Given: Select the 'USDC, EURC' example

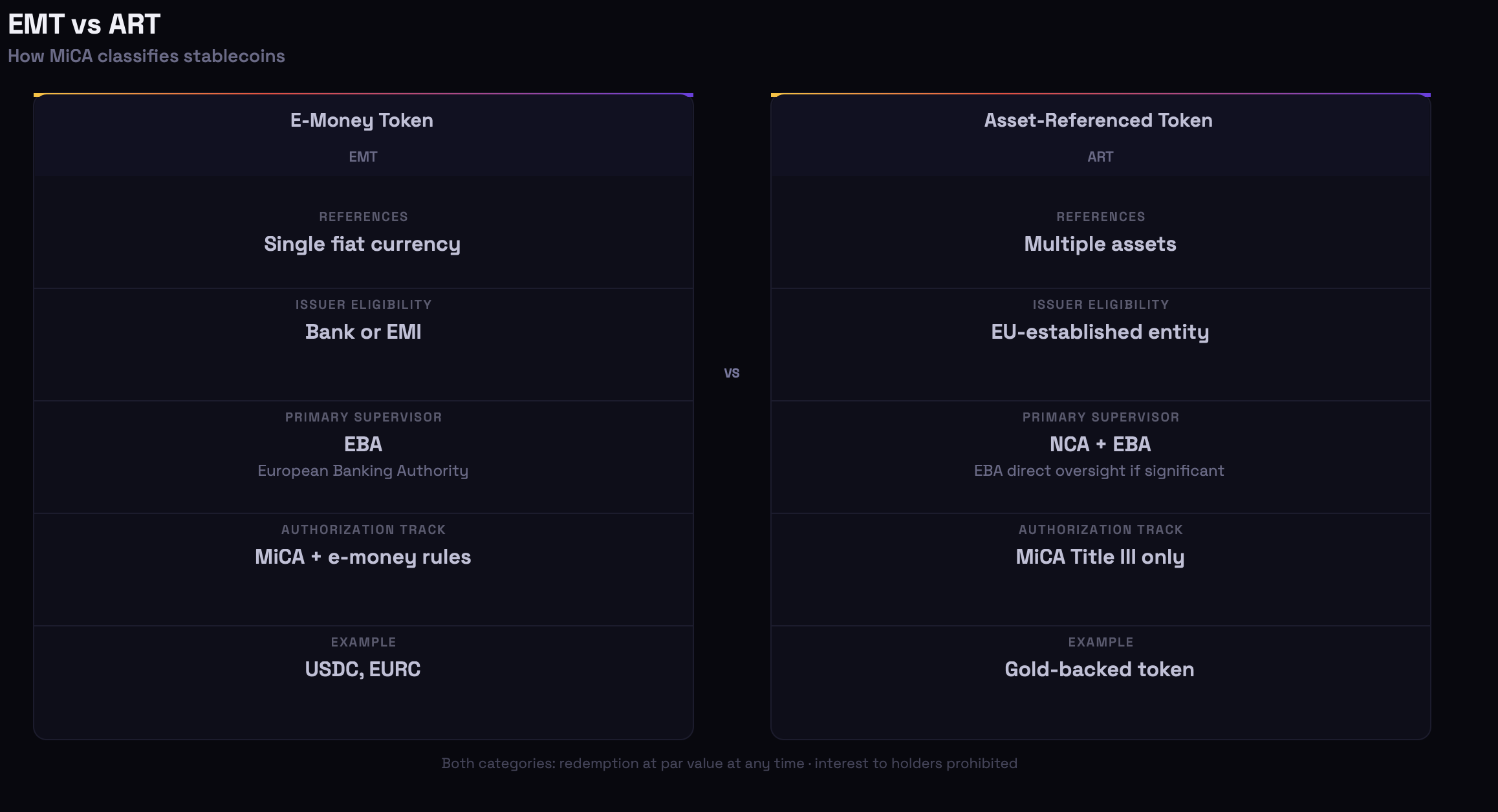Looking at the screenshot, I should tap(363, 669).
